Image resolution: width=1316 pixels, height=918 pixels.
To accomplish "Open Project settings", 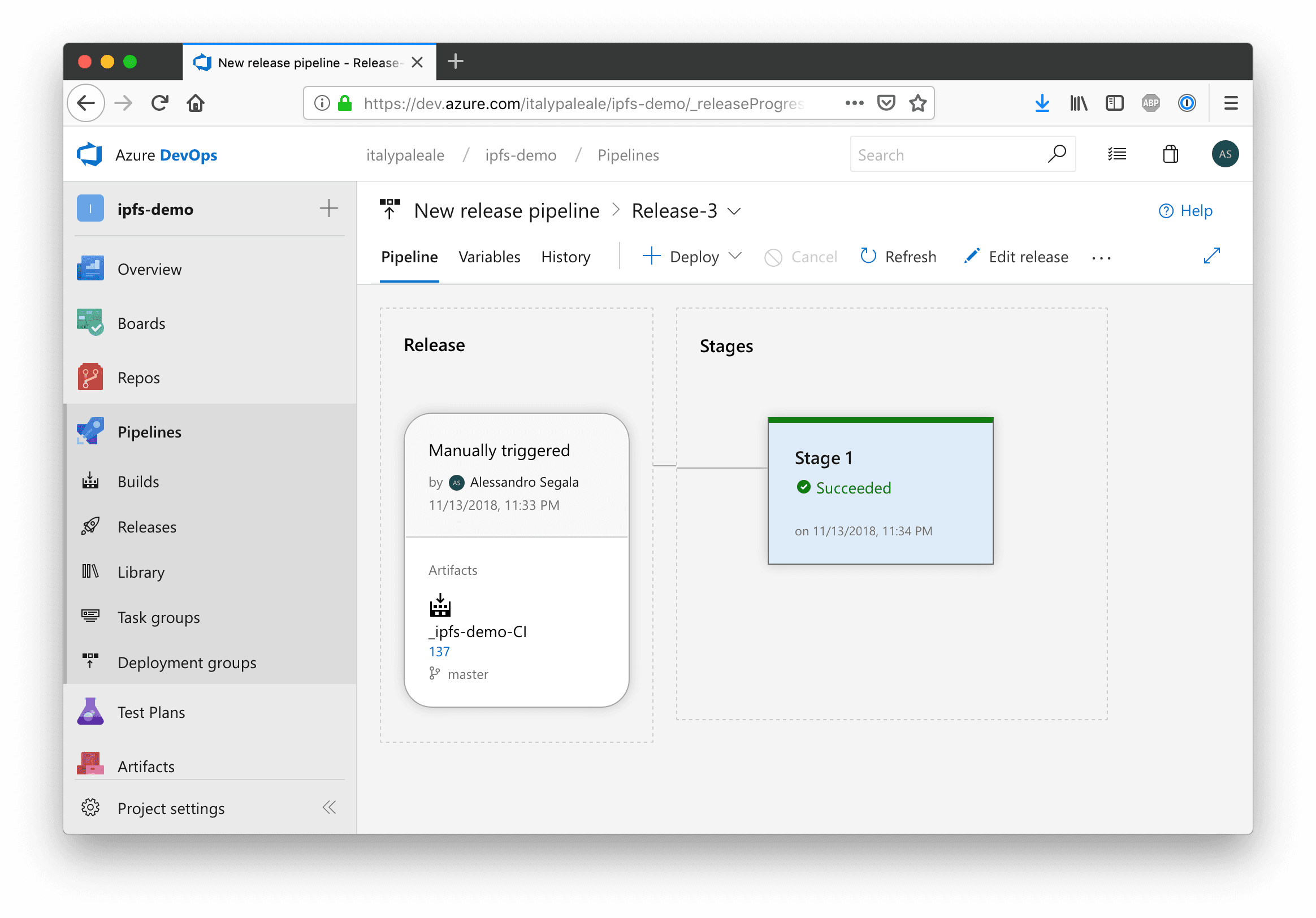I will [171, 808].
